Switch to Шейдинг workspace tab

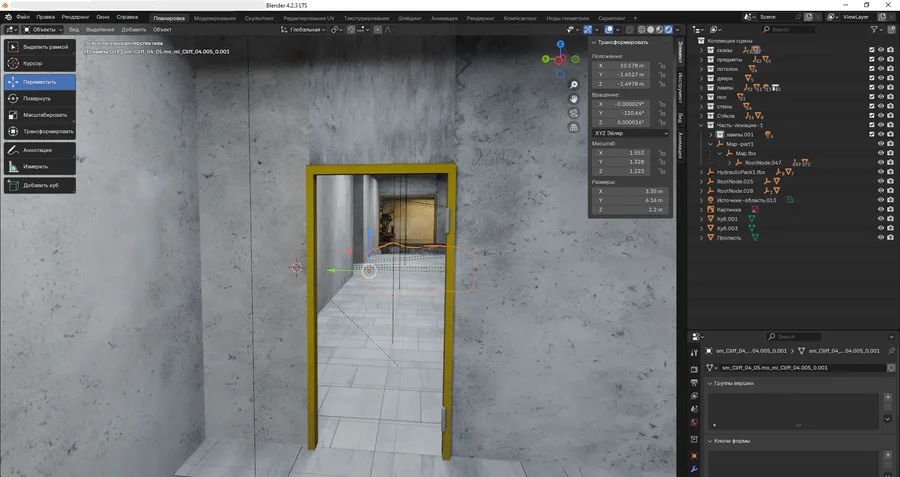tap(410, 18)
